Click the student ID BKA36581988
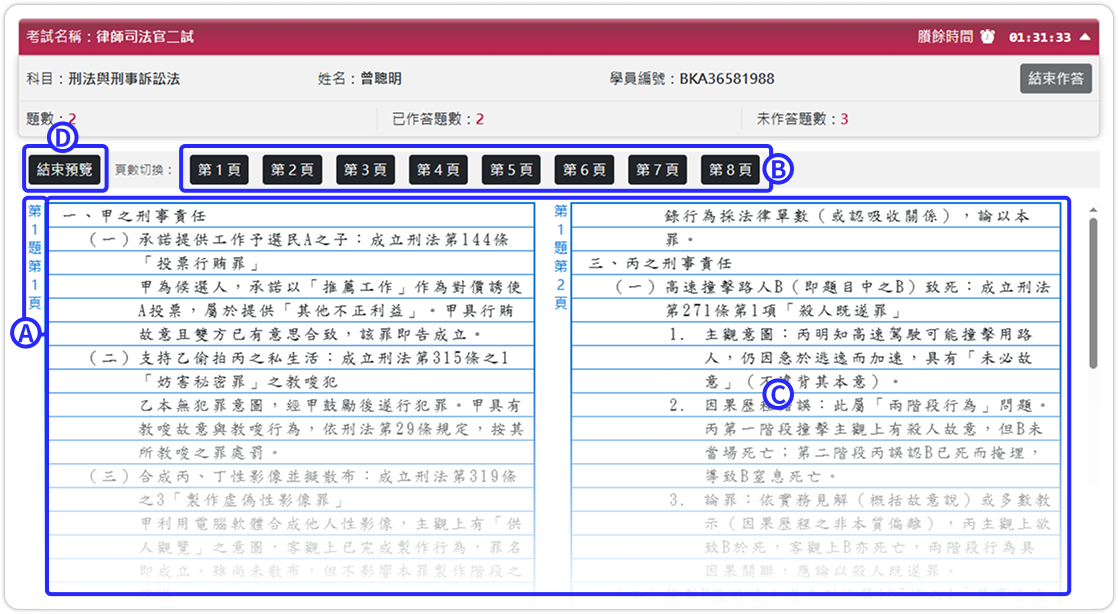Screen dimensions: 1118x614 pos(727,77)
